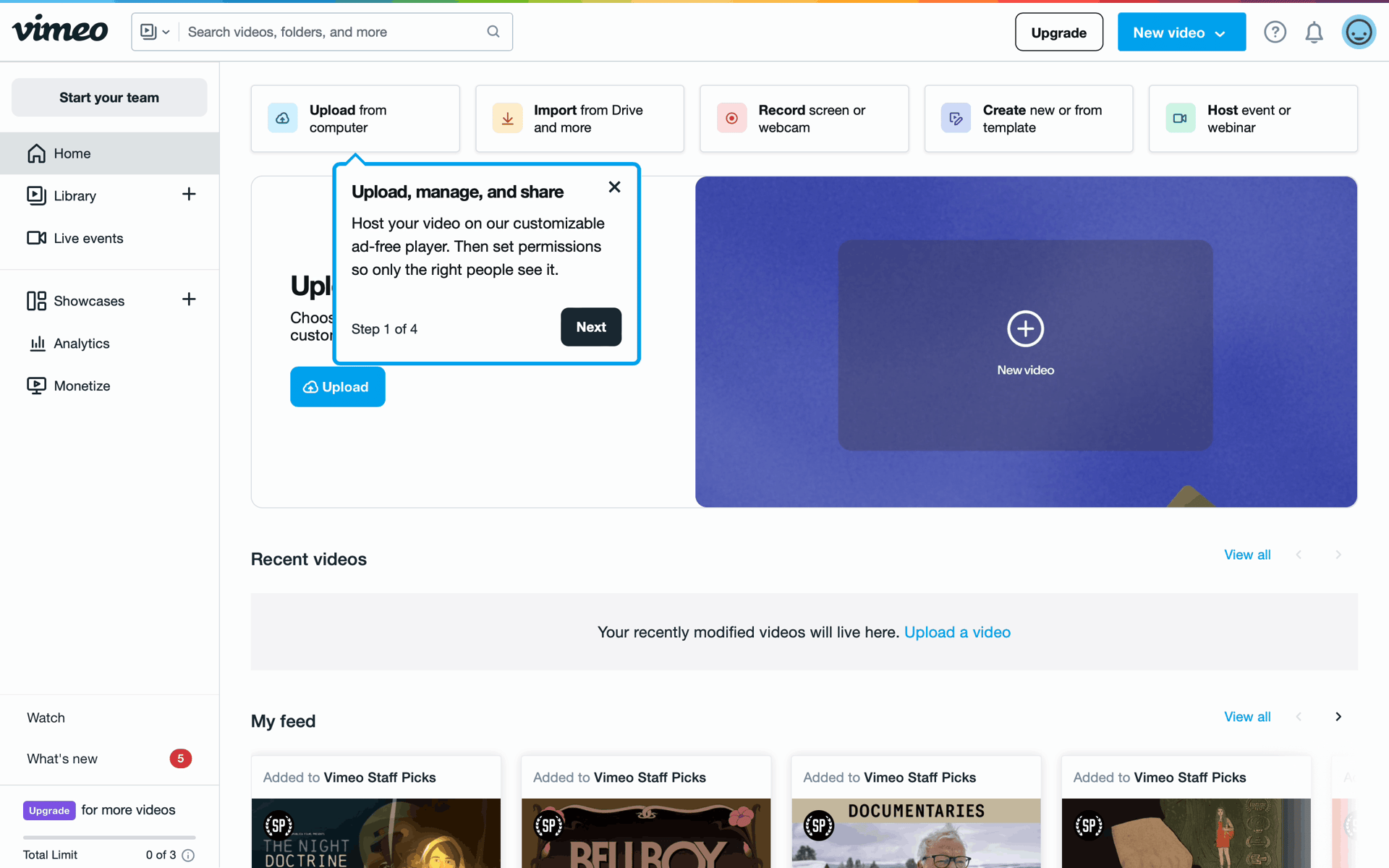The width and height of the screenshot is (1389, 868).
Task: Click the Analytics bar chart icon
Action: (37, 343)
